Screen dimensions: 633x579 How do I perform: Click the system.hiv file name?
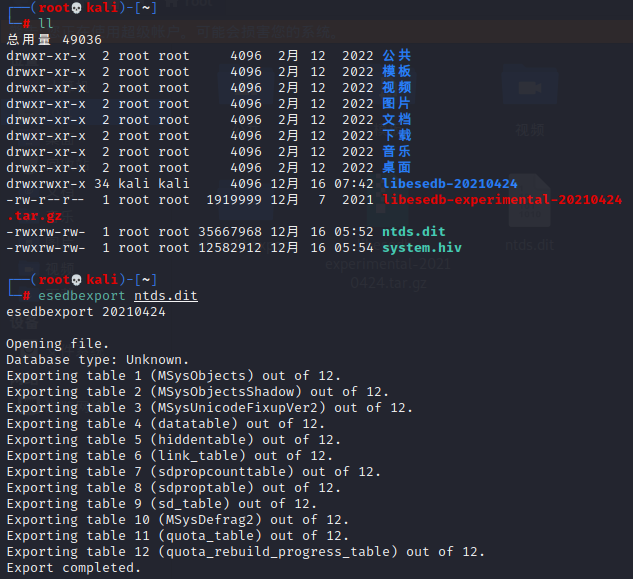point(421,247)
